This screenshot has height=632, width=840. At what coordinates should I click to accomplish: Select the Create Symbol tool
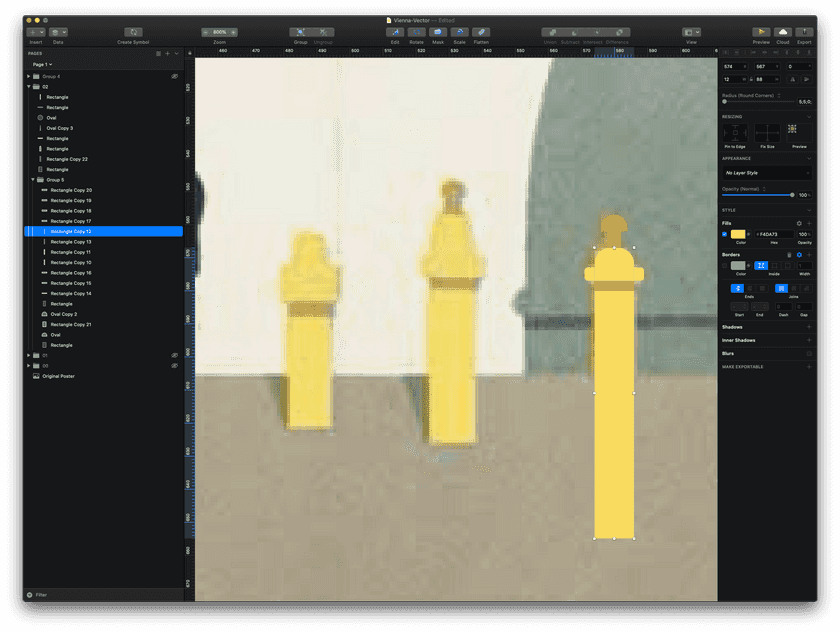(133, 32)
